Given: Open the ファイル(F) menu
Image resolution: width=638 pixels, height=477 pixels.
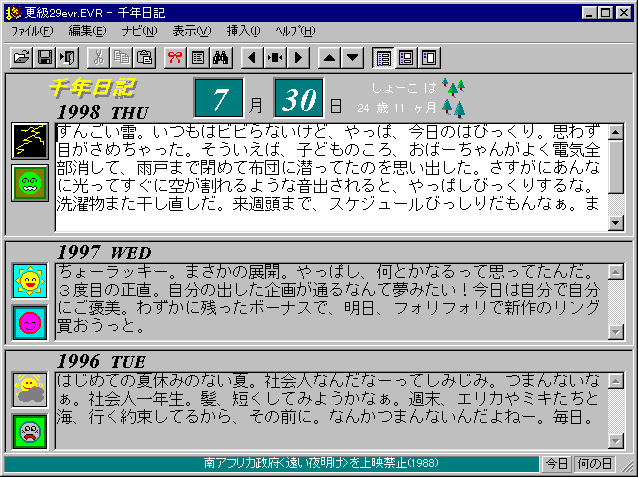Looking at the screenshot, I should pos(32,31).
